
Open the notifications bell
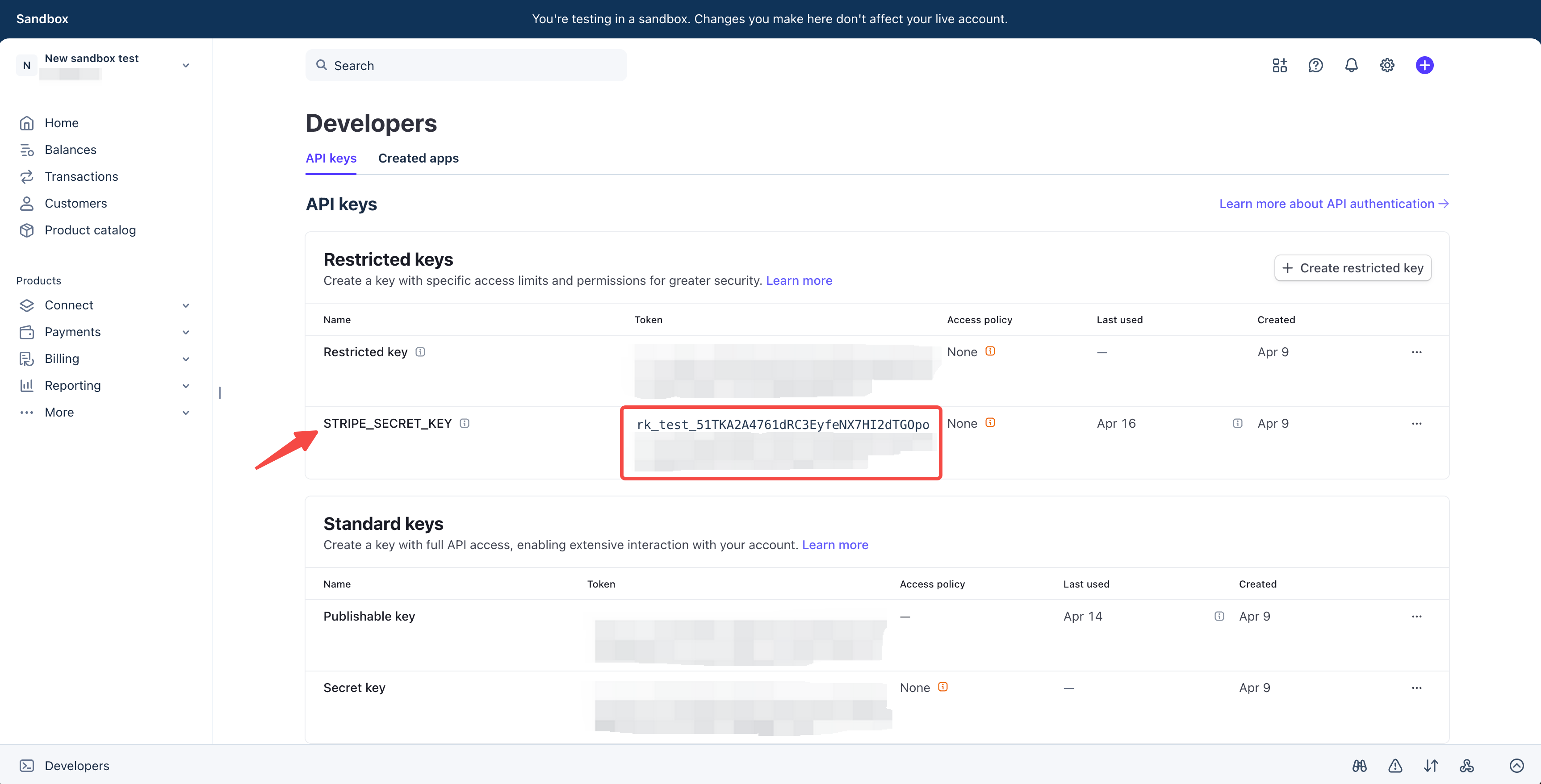pyautogui.click(x=1351, y=65)
